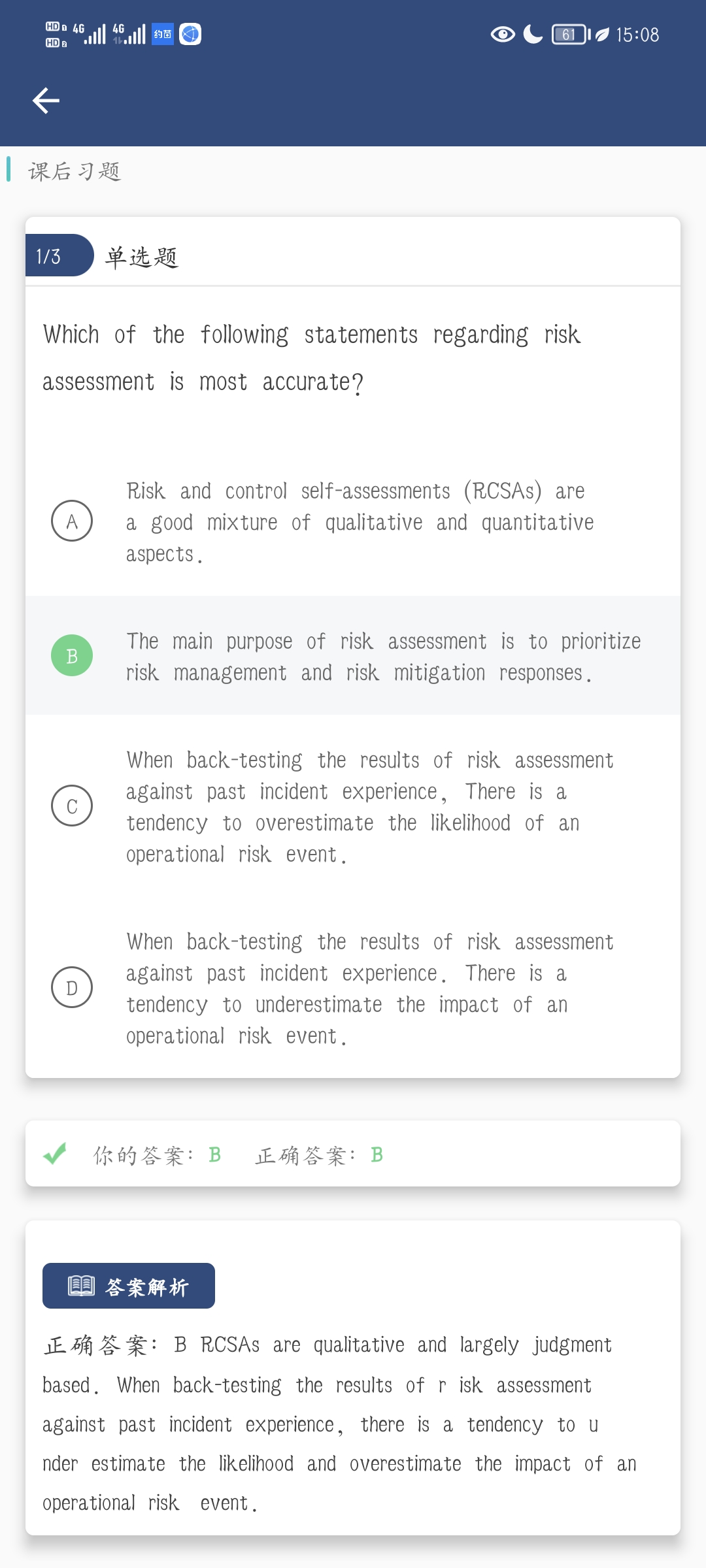Select option A radio circle
The height and width of the screenshot is (1568, 706).
[72, 521]
